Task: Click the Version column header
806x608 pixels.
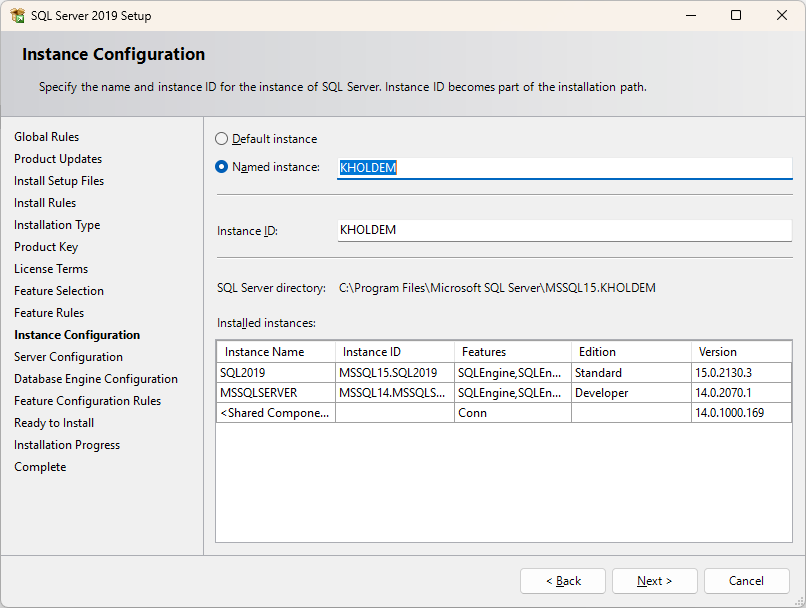Action: point(740,352)
